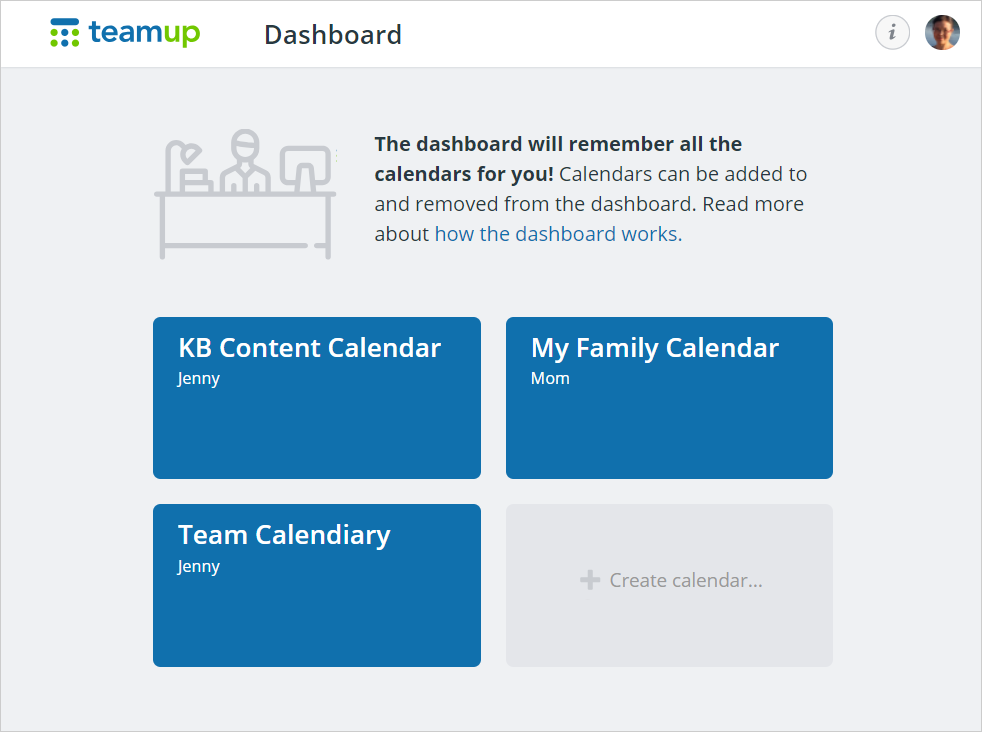Viewport: 982px width, 732px height.
Task: Click the Mom label on family calendar
Action: (550, 378)
